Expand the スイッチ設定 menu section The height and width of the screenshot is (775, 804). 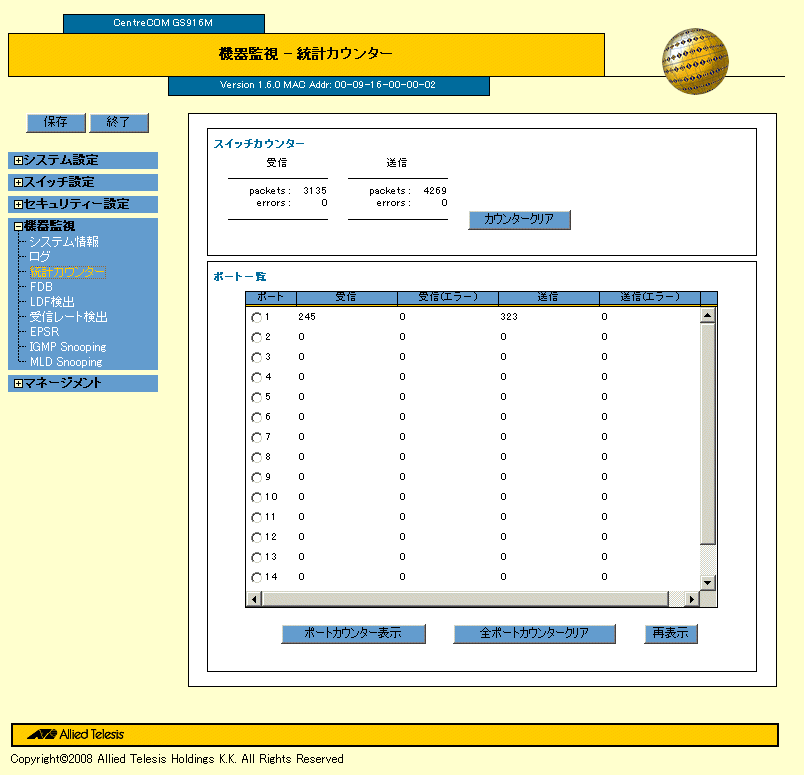click(18, 182)
